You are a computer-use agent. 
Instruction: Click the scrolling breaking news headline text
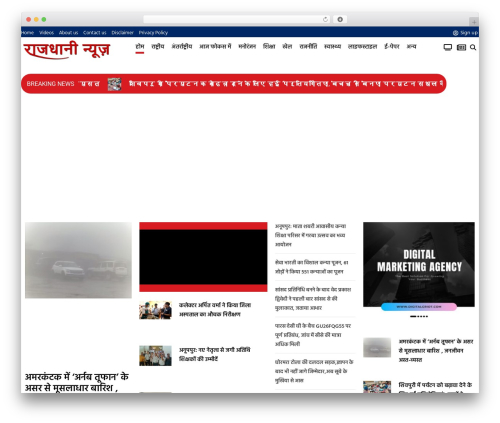coord(286,84)
